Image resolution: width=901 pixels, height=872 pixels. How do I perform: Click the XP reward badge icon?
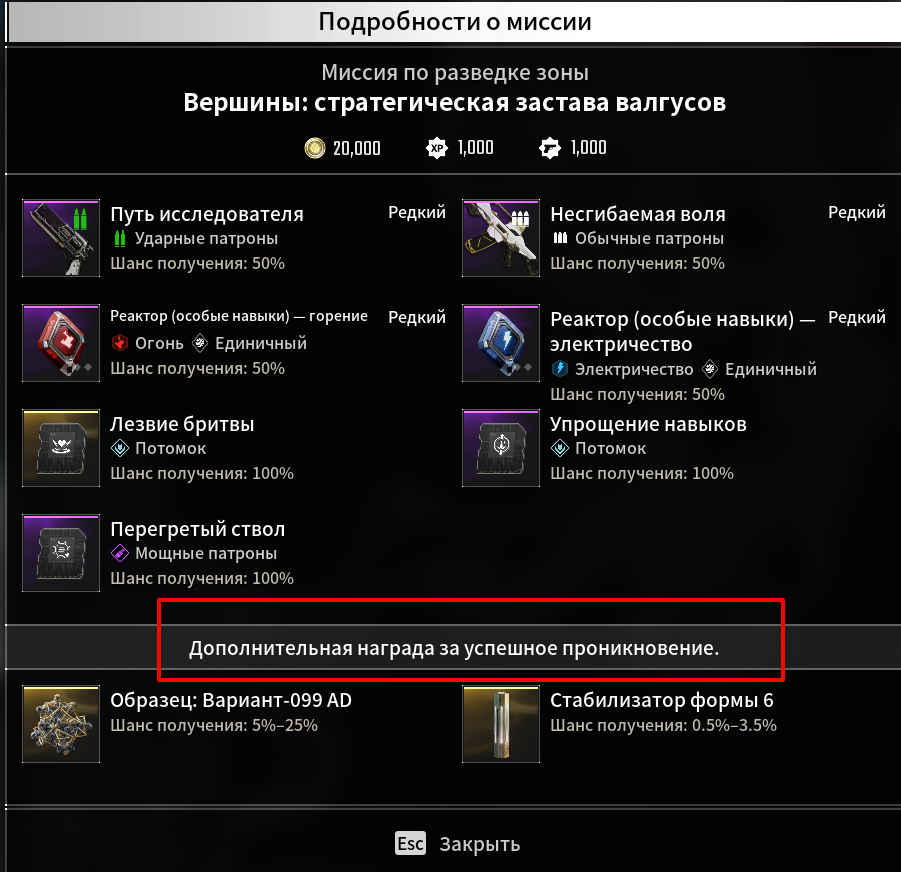[437, 148]
